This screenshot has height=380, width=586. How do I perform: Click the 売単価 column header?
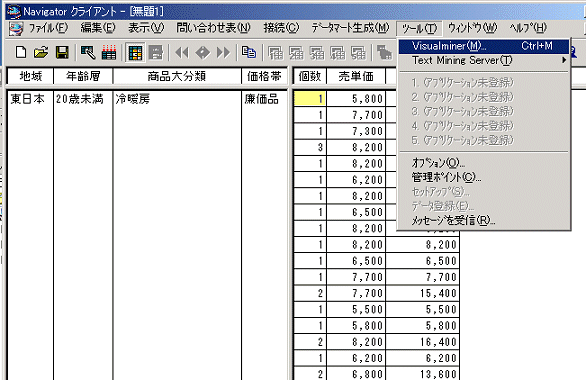tap(356, 76)
